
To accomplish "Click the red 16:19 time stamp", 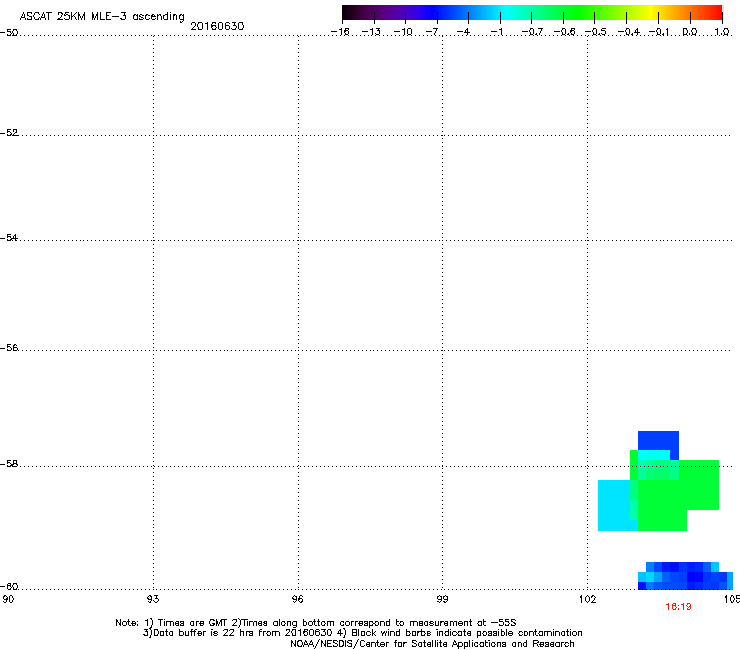I will 678,607.
